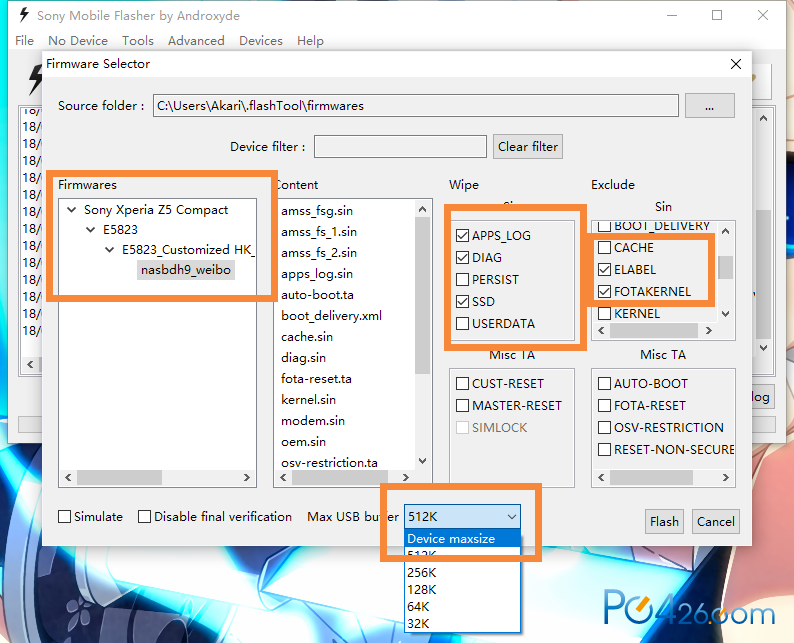Screen dimensions: 794x643
Task: Click the Cancel button
Action: [716, 521]
